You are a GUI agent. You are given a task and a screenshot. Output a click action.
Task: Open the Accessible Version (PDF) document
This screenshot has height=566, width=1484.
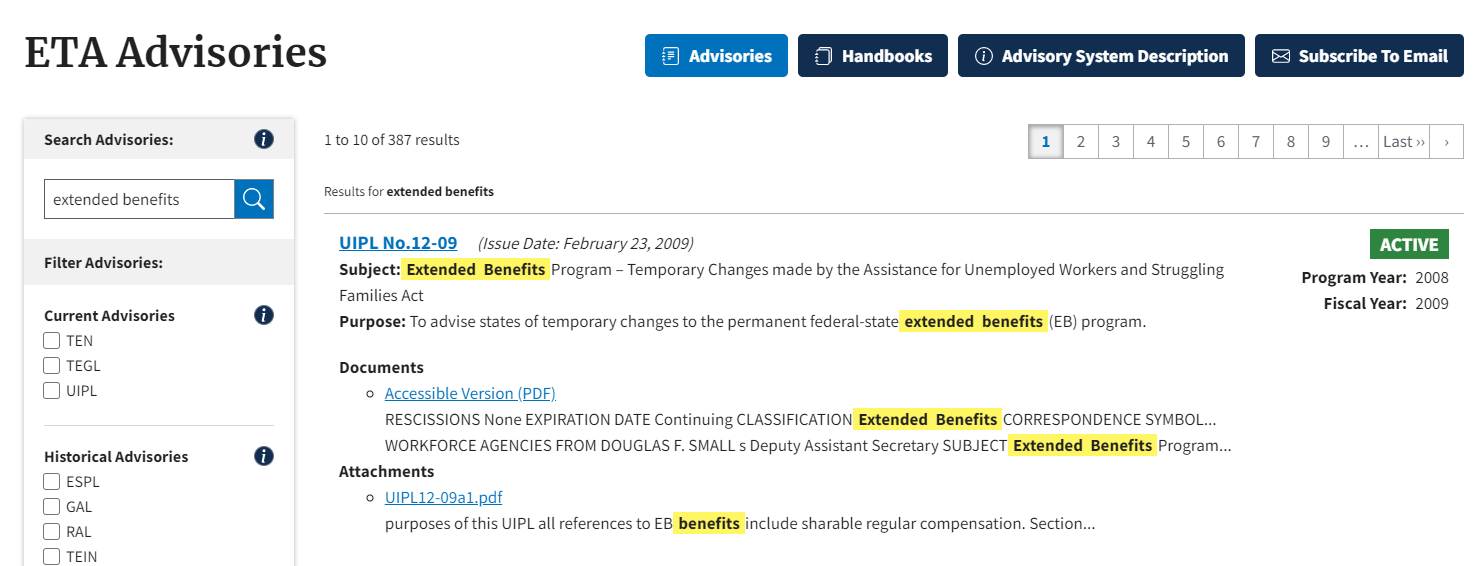(x=470, y=393)
